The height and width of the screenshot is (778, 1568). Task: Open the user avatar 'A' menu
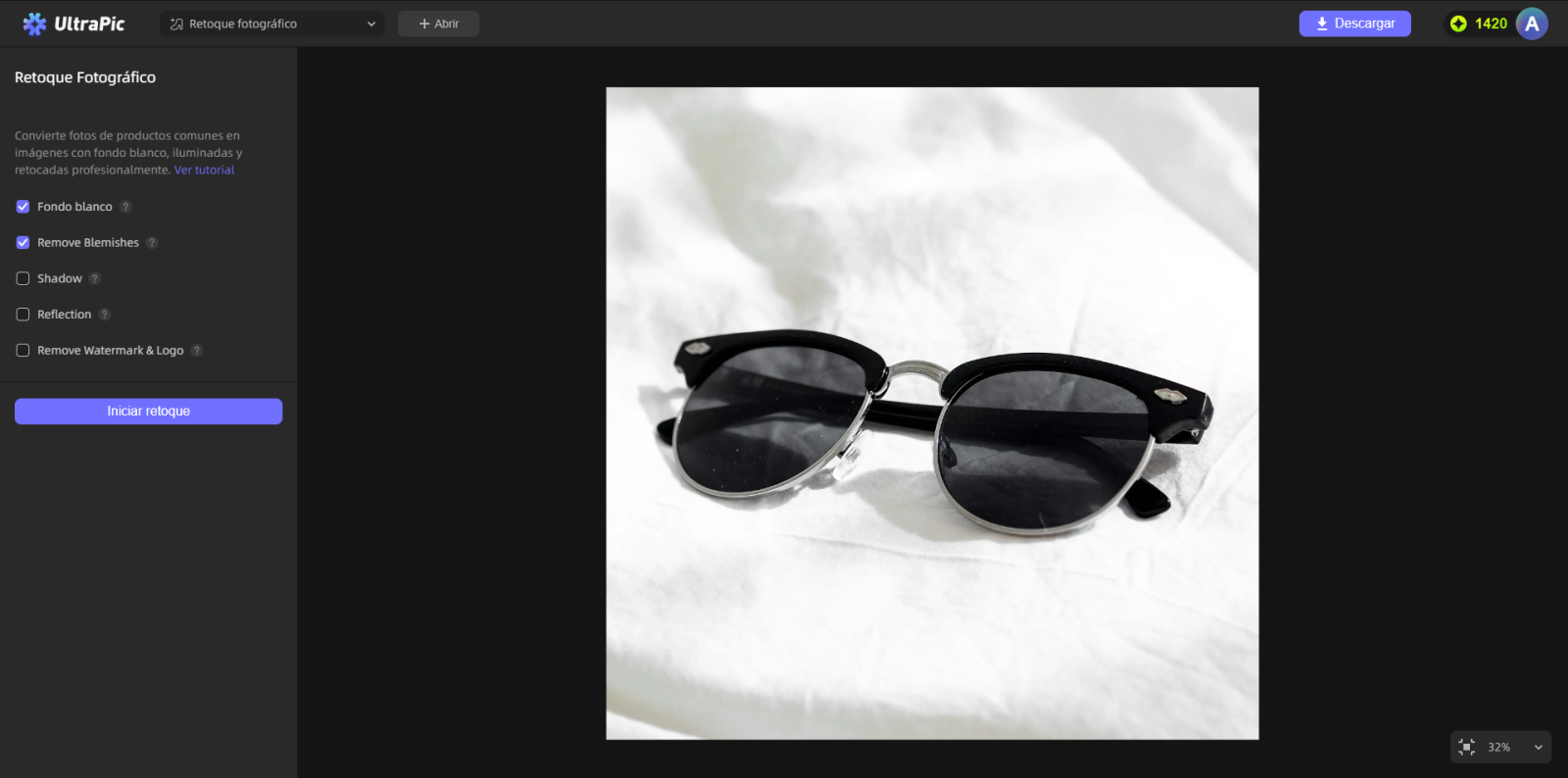[1532, 24]
